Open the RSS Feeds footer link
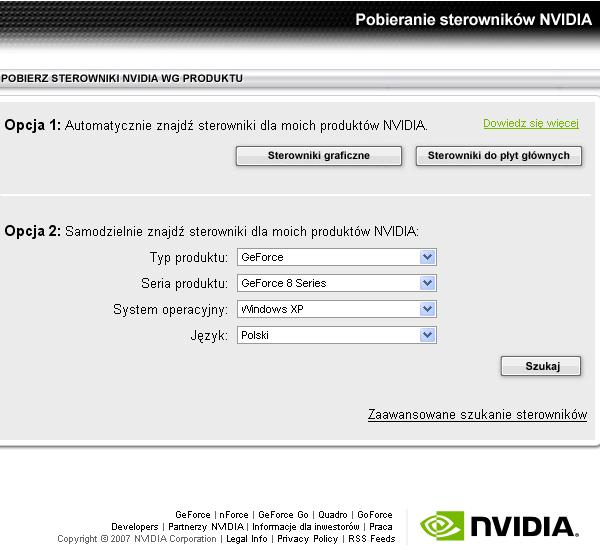600x550 pixels. click(x=372, y=539)
